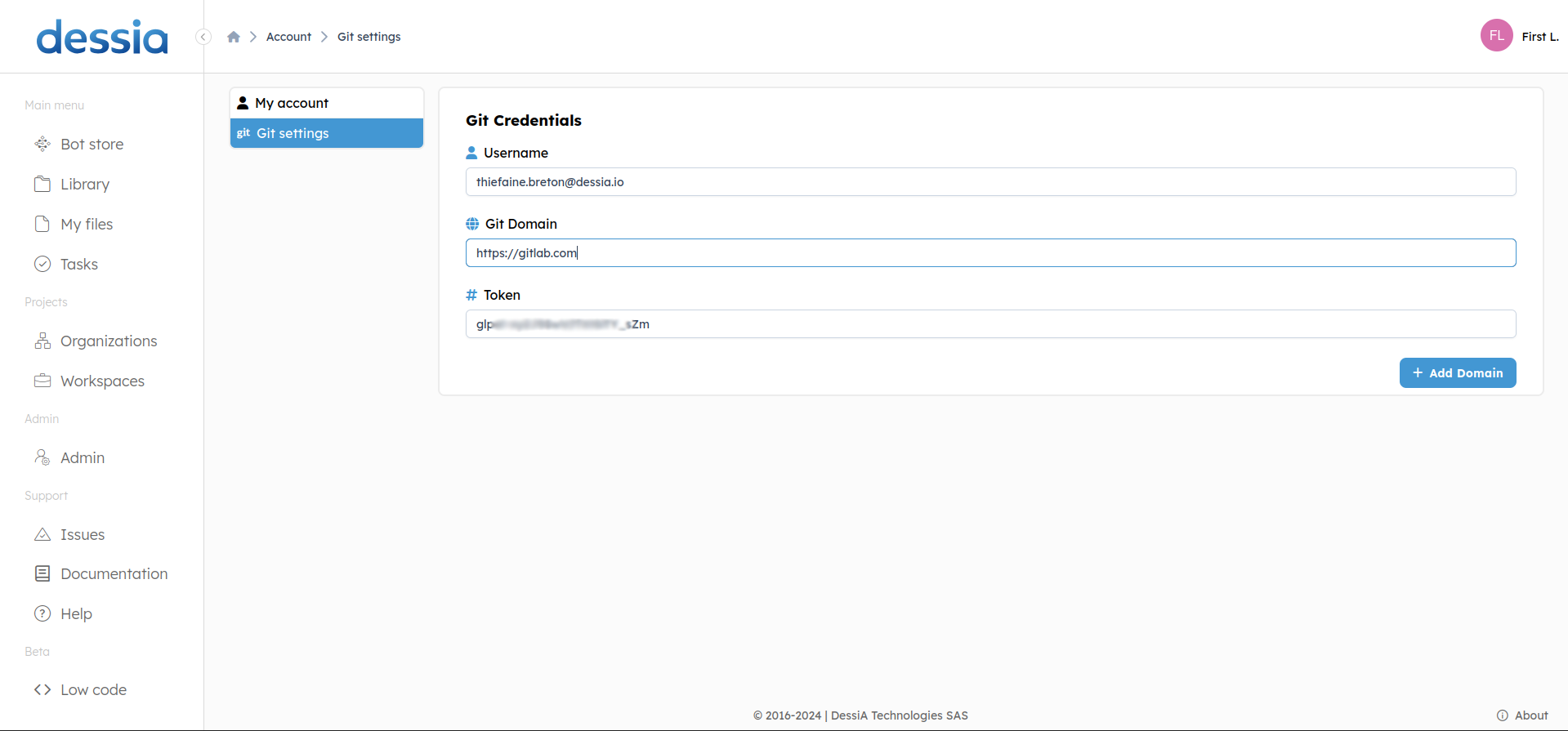Click the Git Credentials heading
The image size is (1568, 731).
point(524,121)
